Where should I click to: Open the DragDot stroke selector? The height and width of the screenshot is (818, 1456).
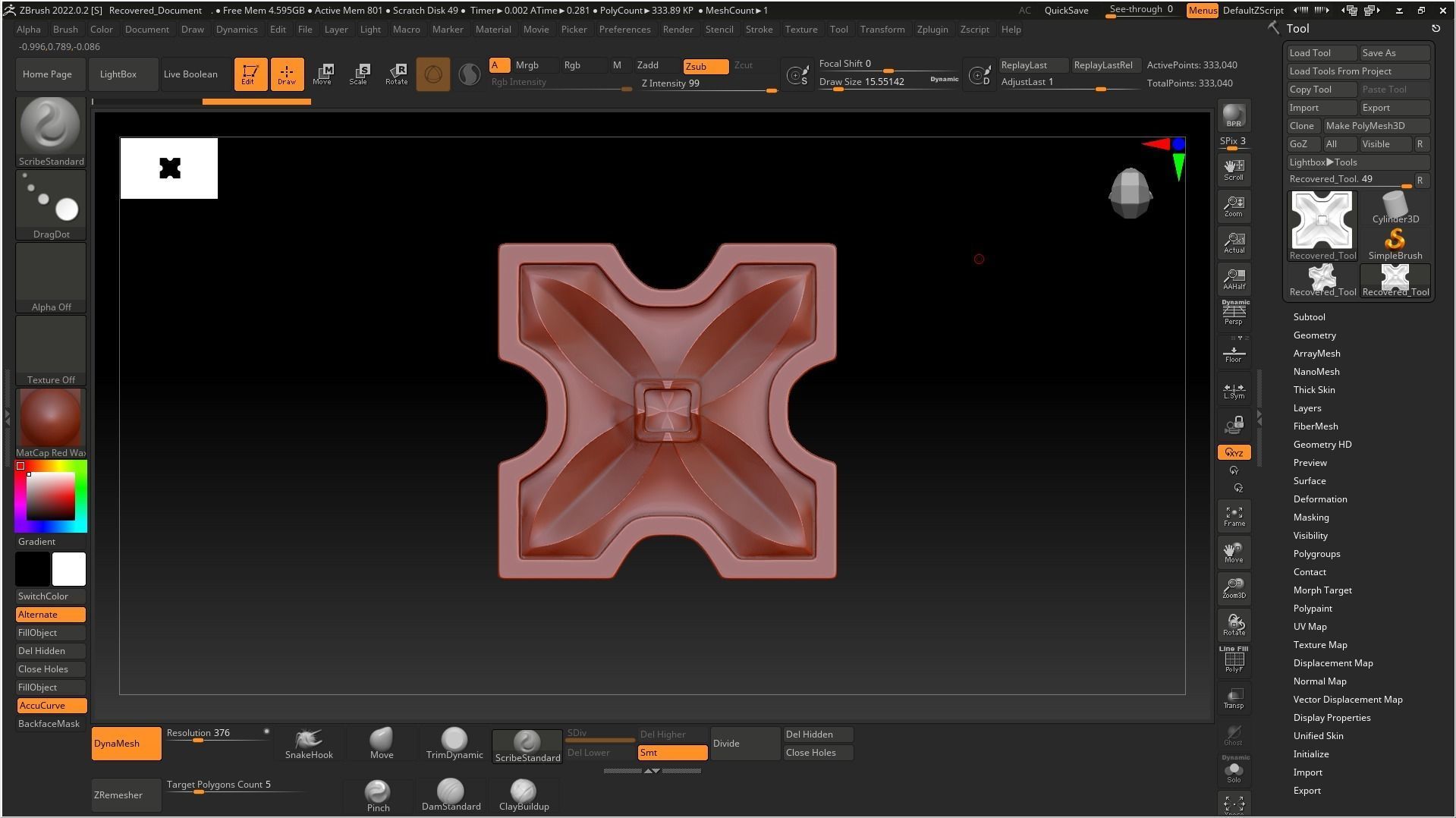pos(51,204)
